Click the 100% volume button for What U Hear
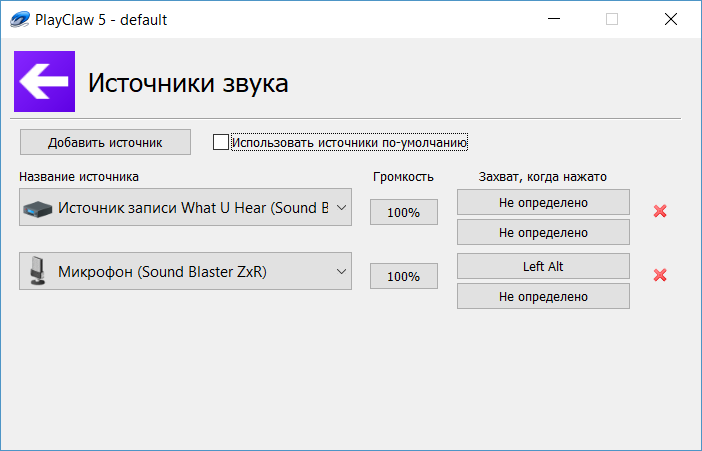The width and height of the screenshot is (702, 451). point(403,212)
